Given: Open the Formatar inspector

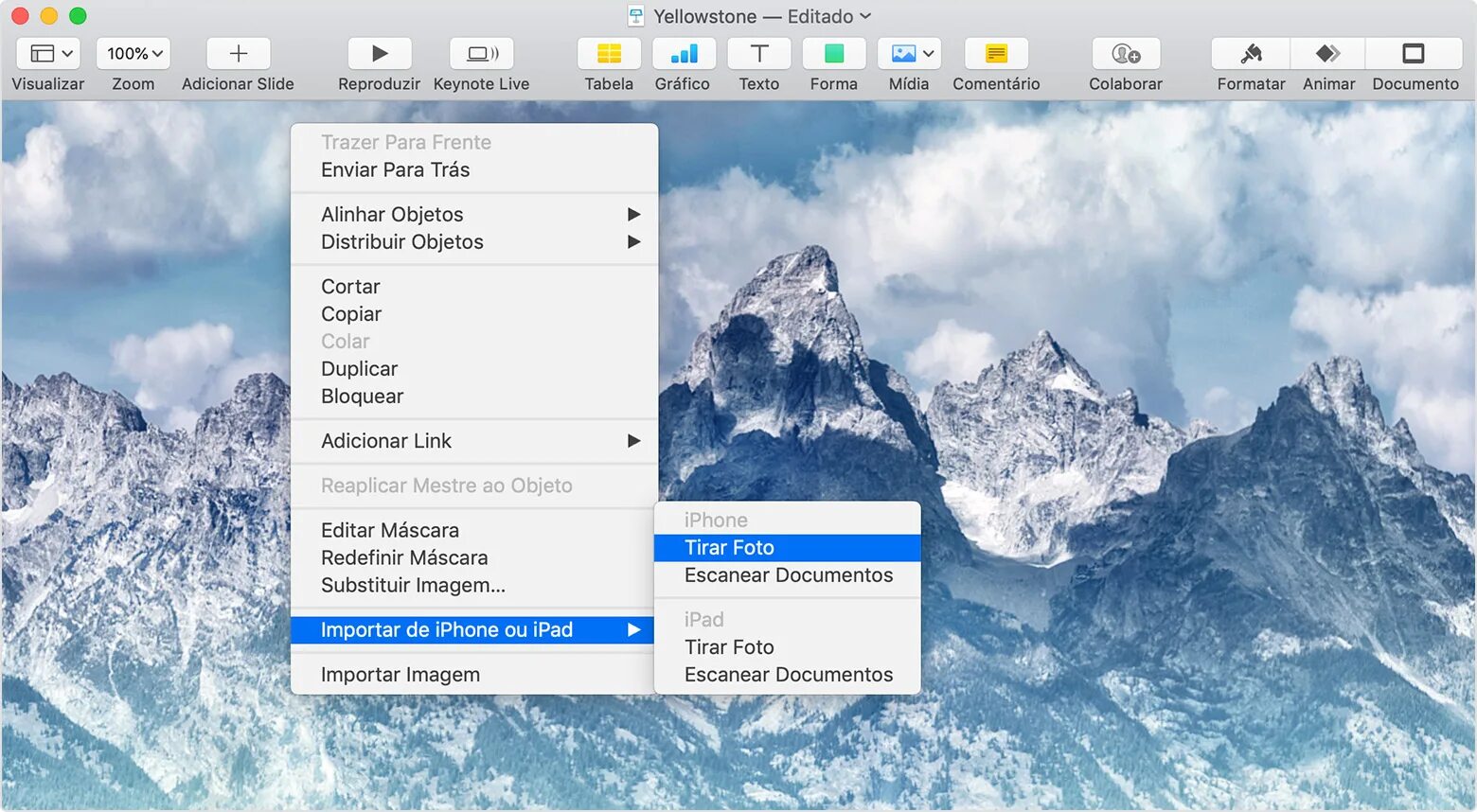Looking at the screenshot, I should pos(1252,54).
